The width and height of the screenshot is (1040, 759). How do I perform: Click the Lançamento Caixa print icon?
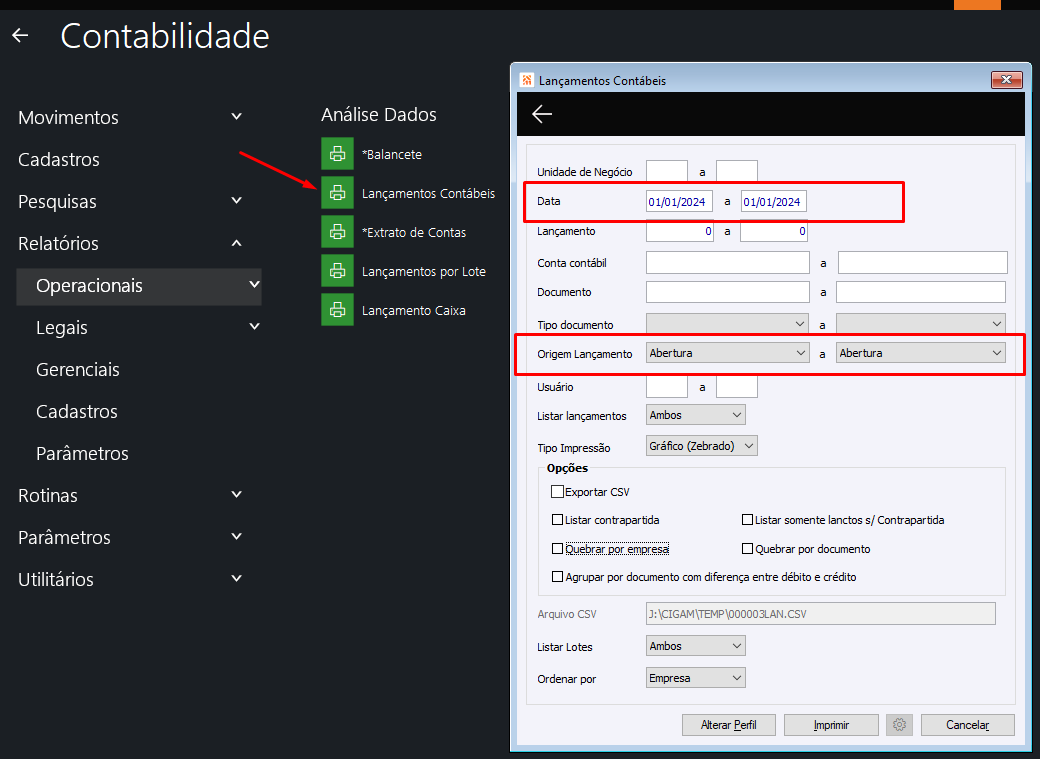pos(337,310)
